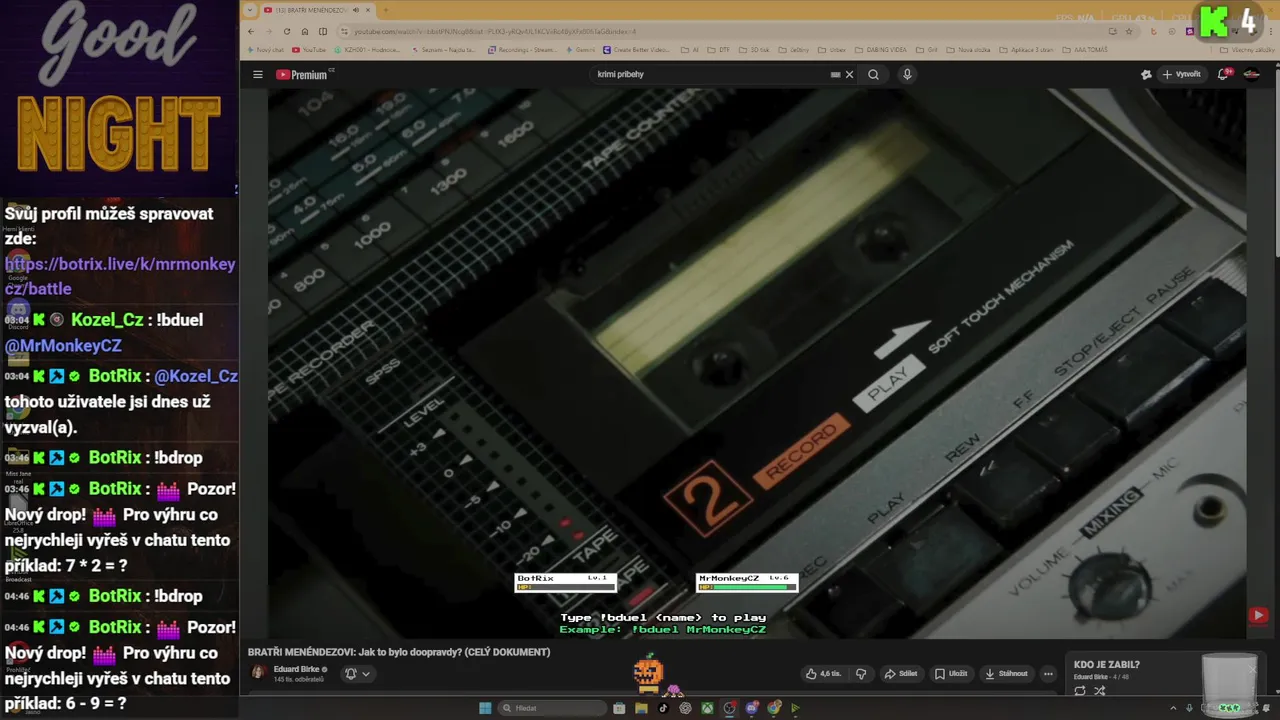Click the red YouTube watermark on the video
The image size is (1280, 720).
point(1258,616)
